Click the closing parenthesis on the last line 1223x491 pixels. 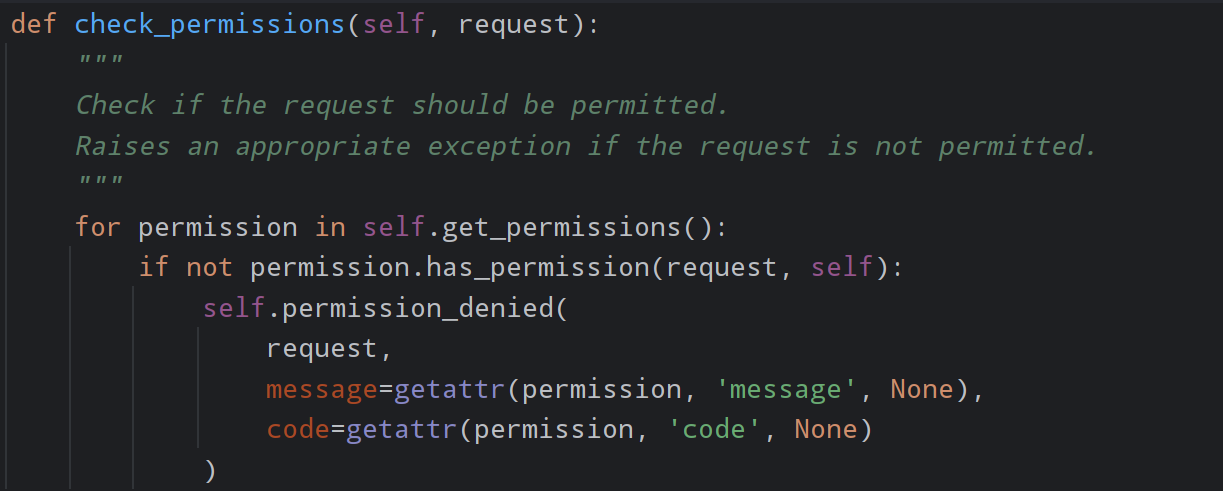point(210,470)
